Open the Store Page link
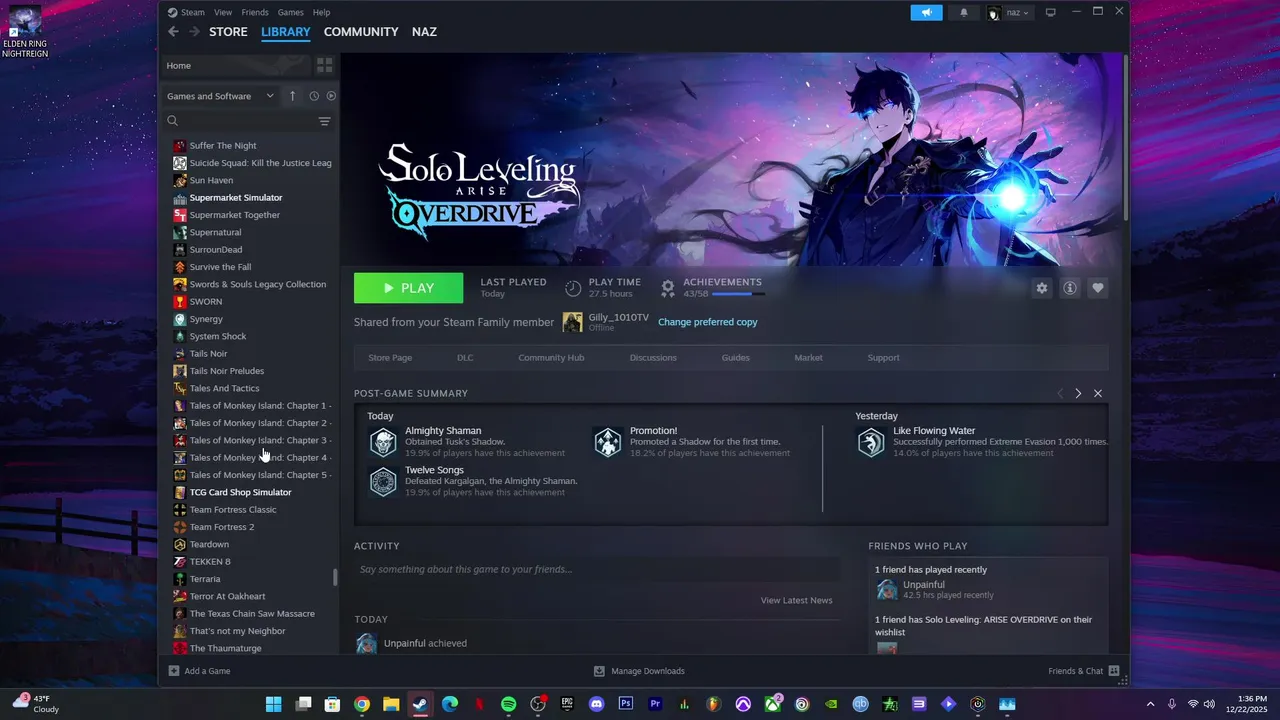Screen dimensions: 1280x720 (x=390, y=358)
